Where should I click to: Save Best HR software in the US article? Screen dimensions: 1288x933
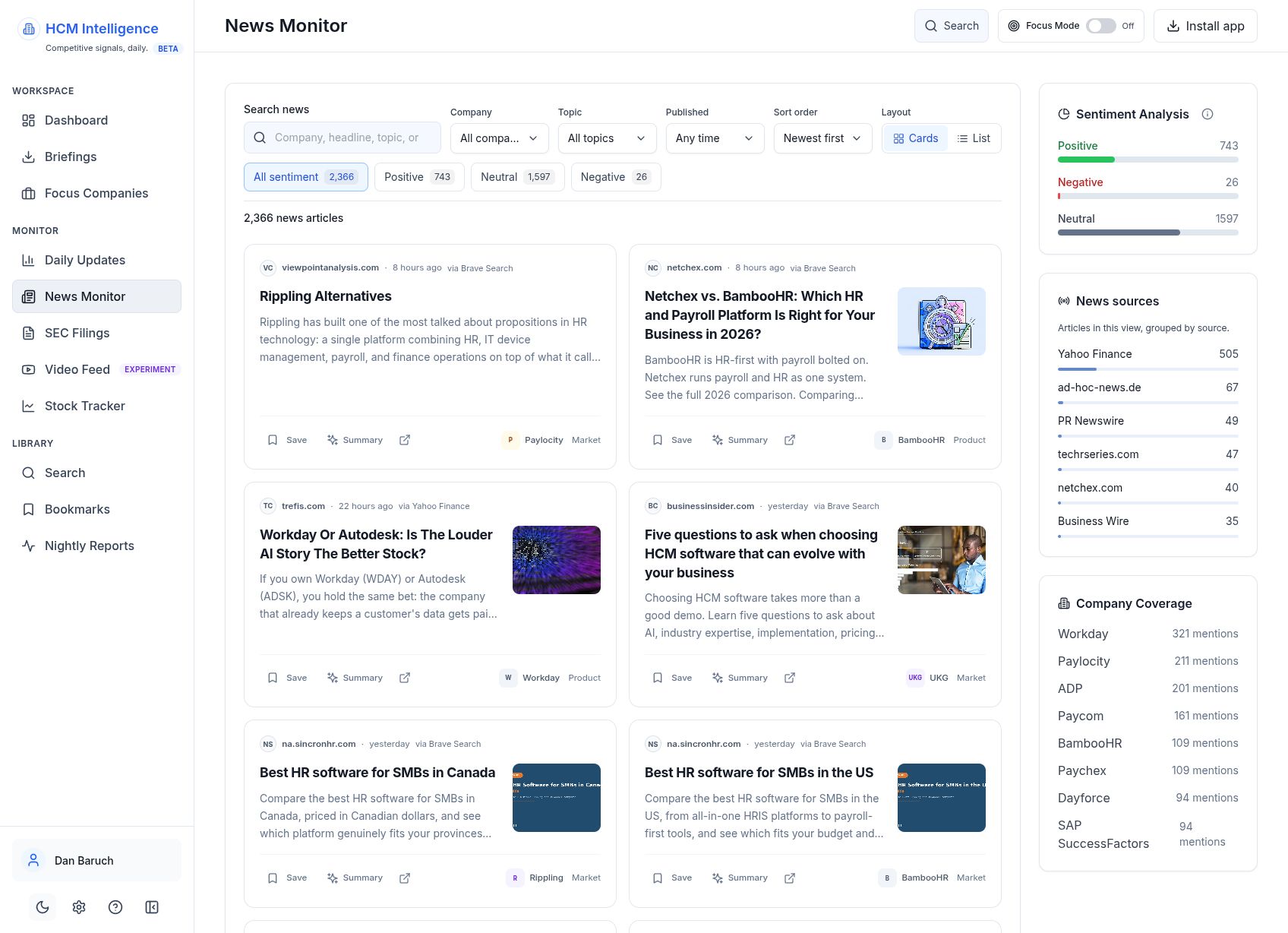tap(672, 878)
